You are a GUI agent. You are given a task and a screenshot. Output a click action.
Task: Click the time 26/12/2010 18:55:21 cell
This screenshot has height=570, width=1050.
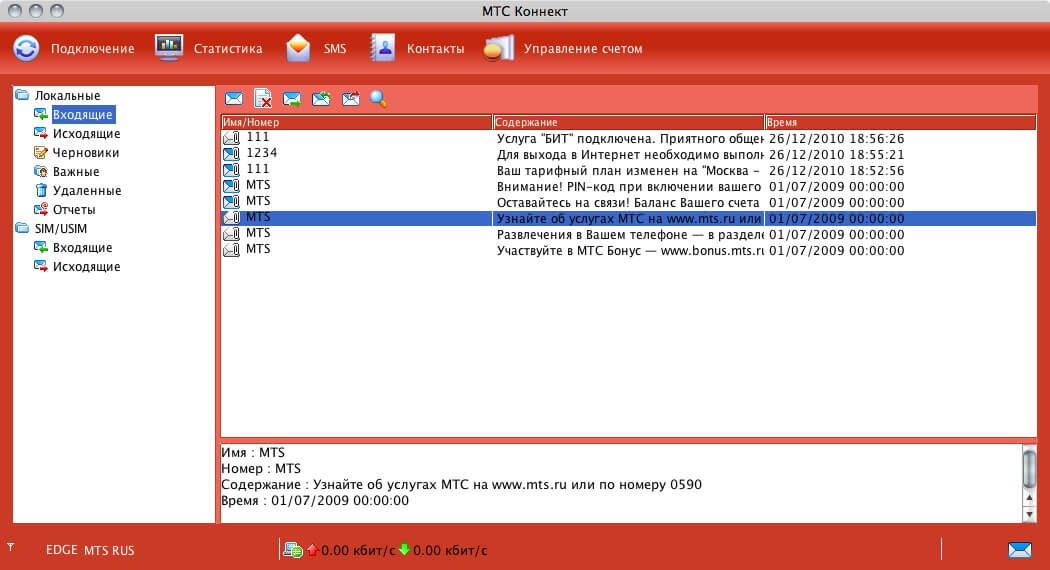pyautogui.click(x=836, y=155)
